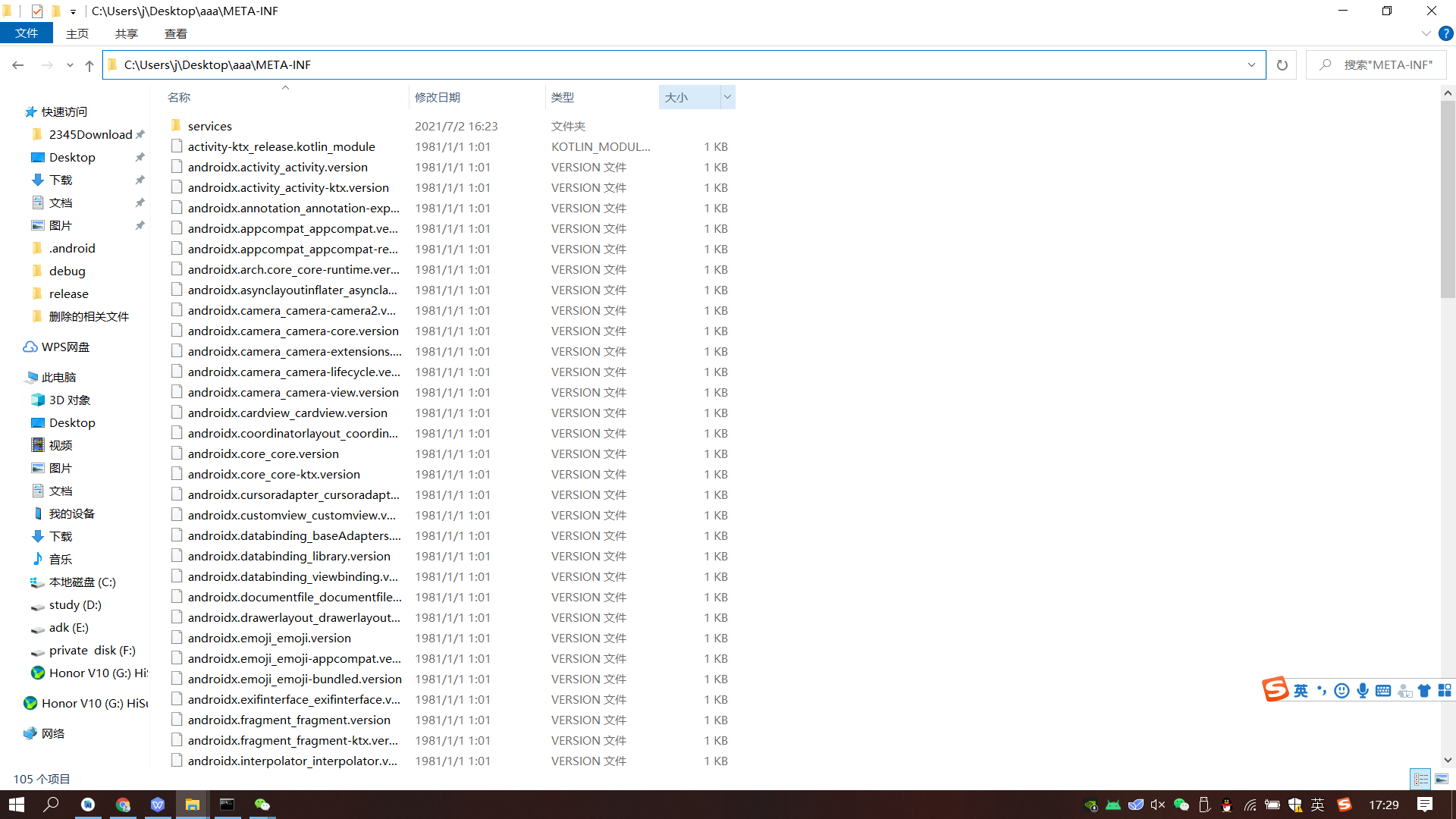Open the 主页 ribbon tab
Image resolution: width=1456 pixels, height=819 pixels.
click(x=77, y=33)
